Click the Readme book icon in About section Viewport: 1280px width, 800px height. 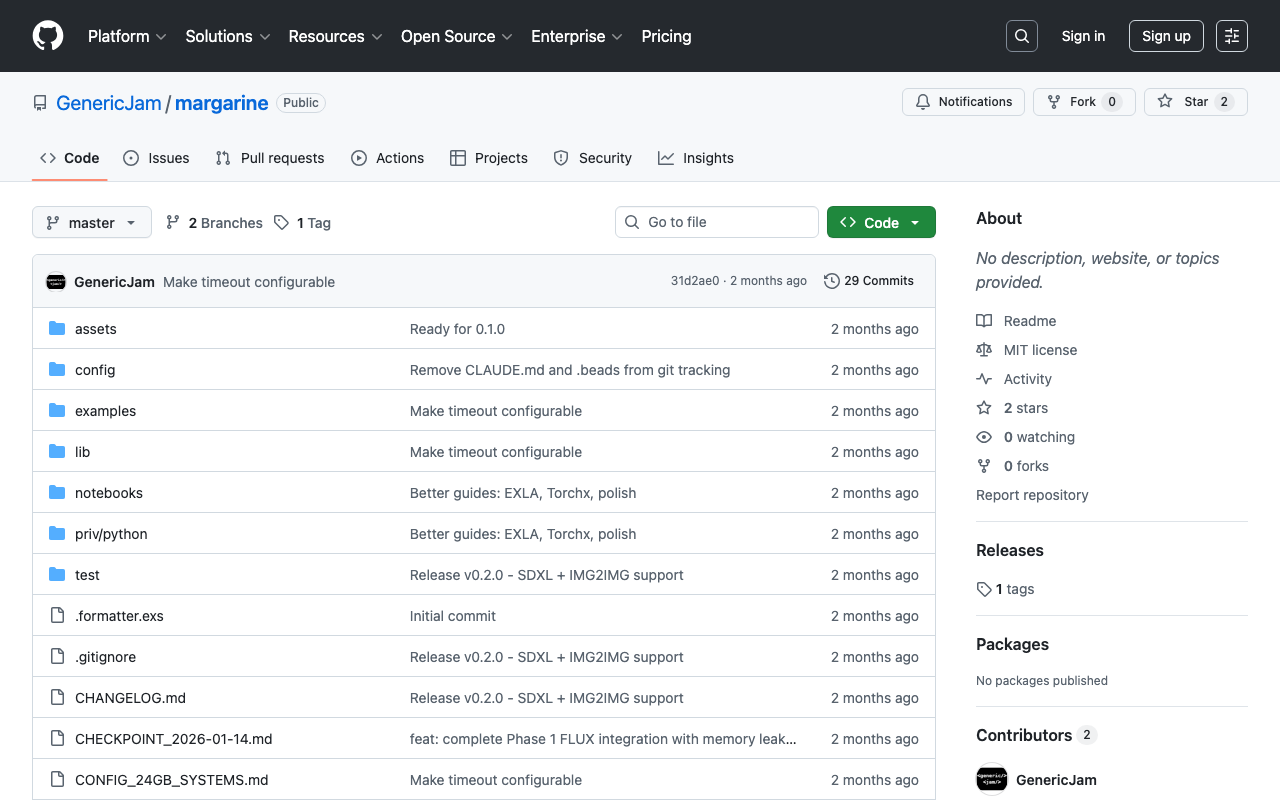985,320
